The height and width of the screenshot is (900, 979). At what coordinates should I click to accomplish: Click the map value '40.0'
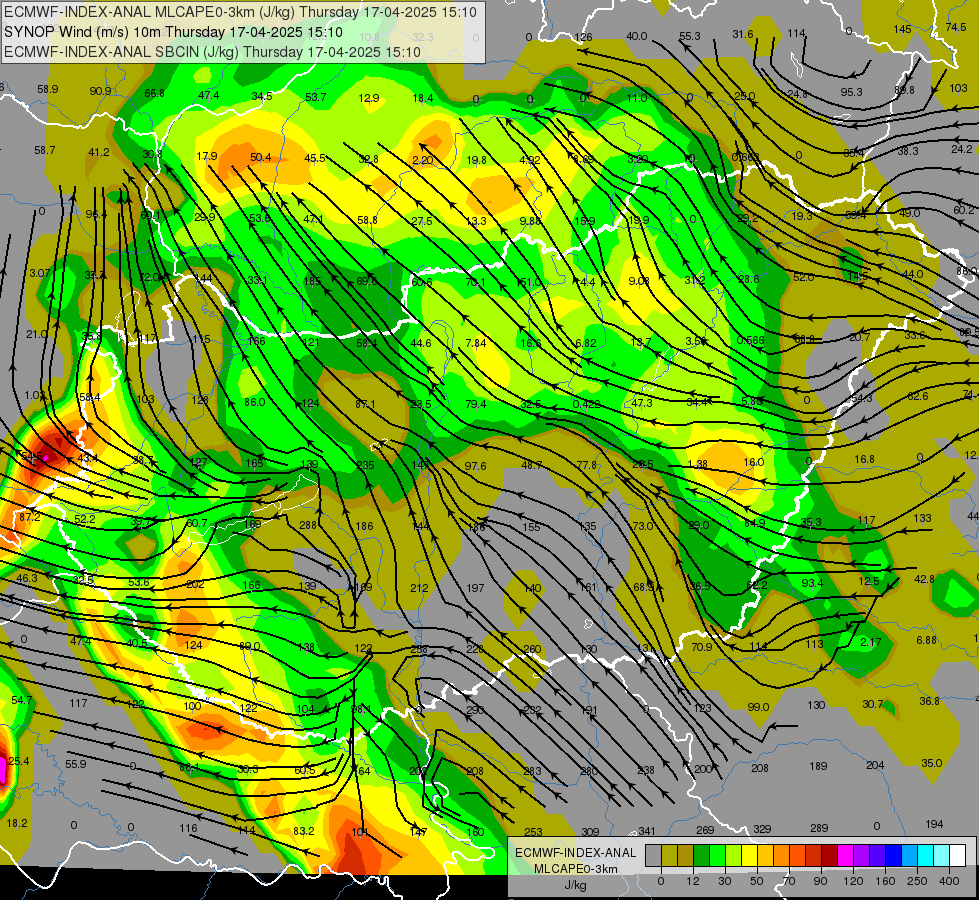click(637, 36)
